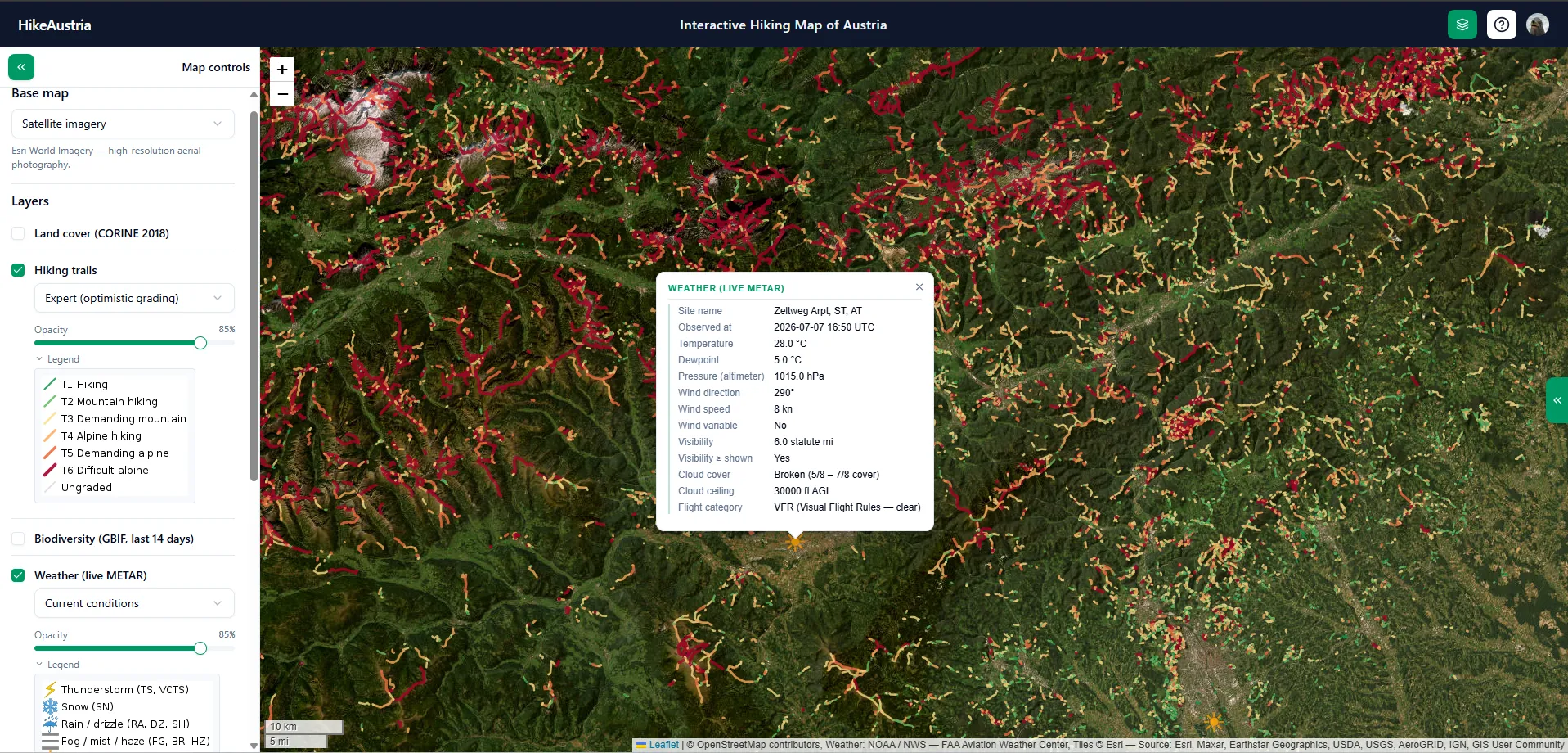Expand the right side panel tab
1568x753 pixels.
[x=1557, y=400]
